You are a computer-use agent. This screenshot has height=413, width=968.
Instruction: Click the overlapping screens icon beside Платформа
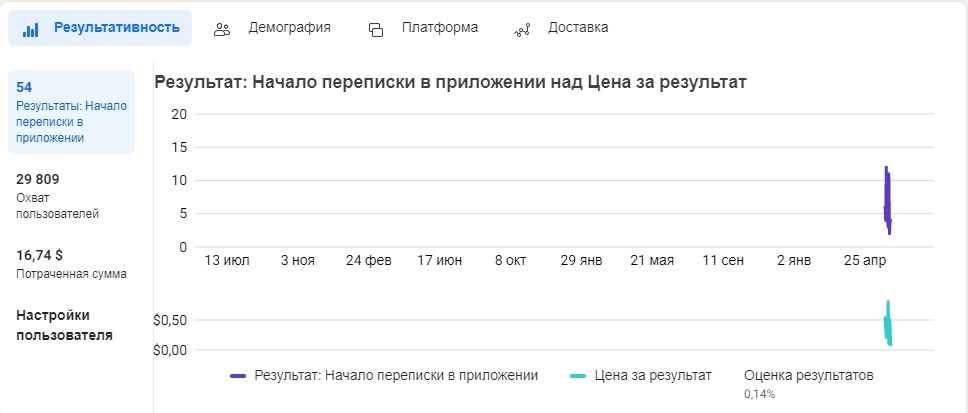[375, 30]
